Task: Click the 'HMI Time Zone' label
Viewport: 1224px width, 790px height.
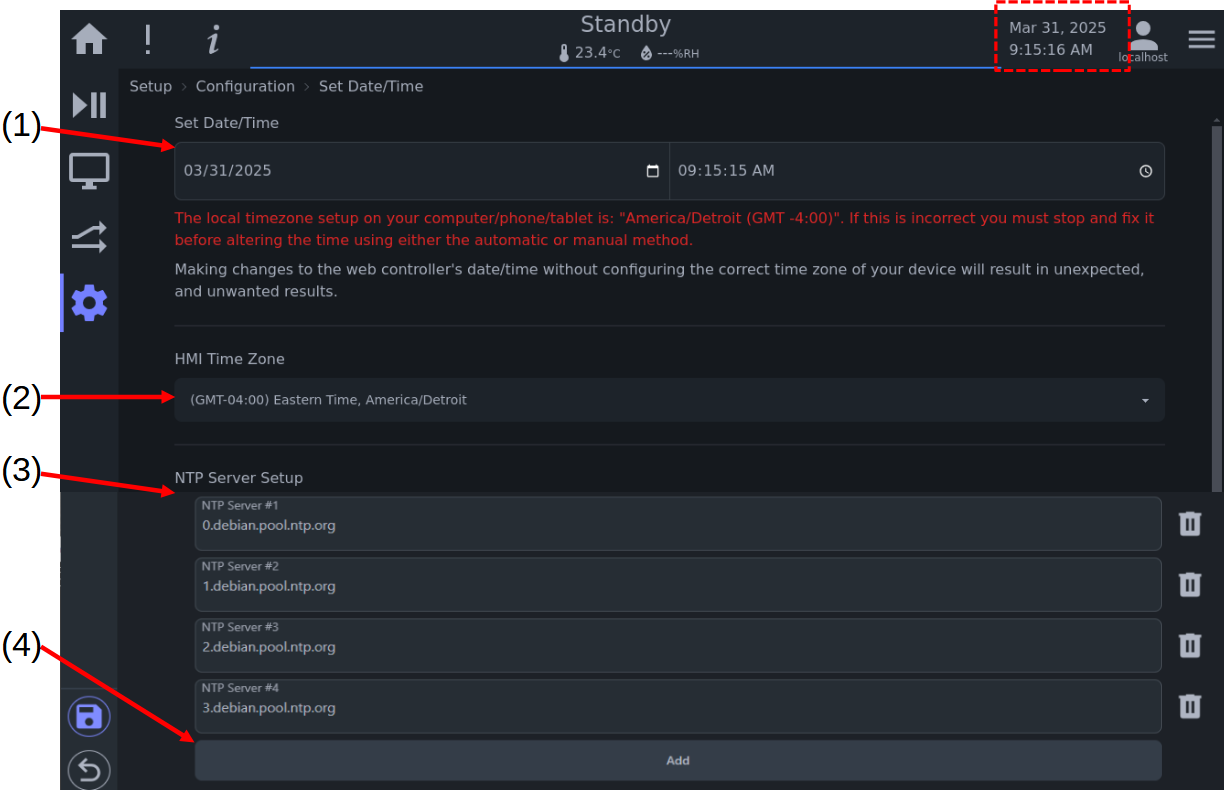Action: tap(229, 359)
